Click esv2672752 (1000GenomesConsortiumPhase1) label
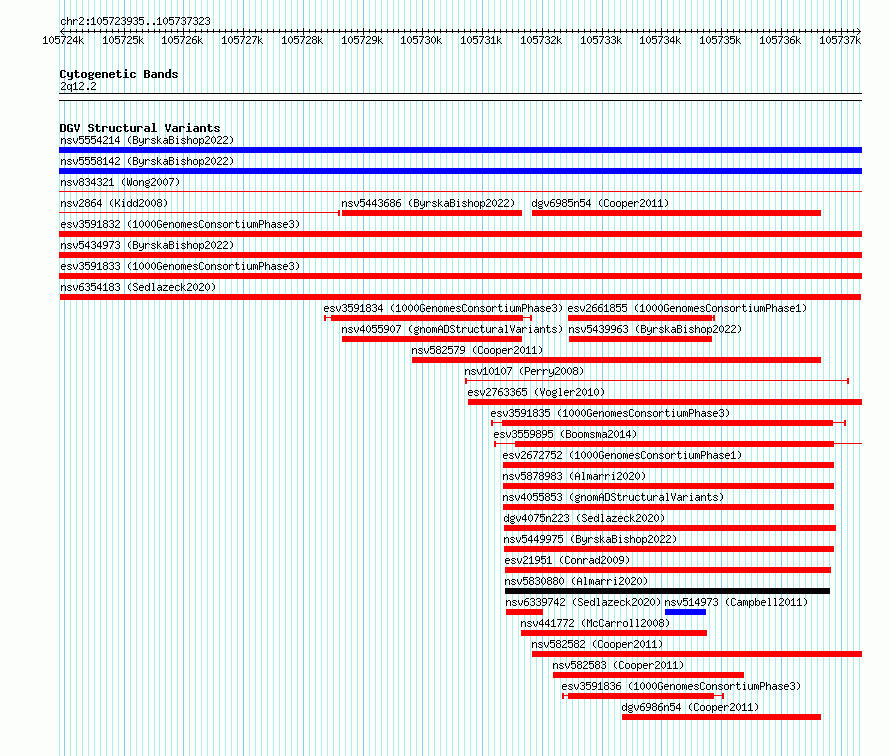Screen dimensions: 890x756 [x=622, y=455]
